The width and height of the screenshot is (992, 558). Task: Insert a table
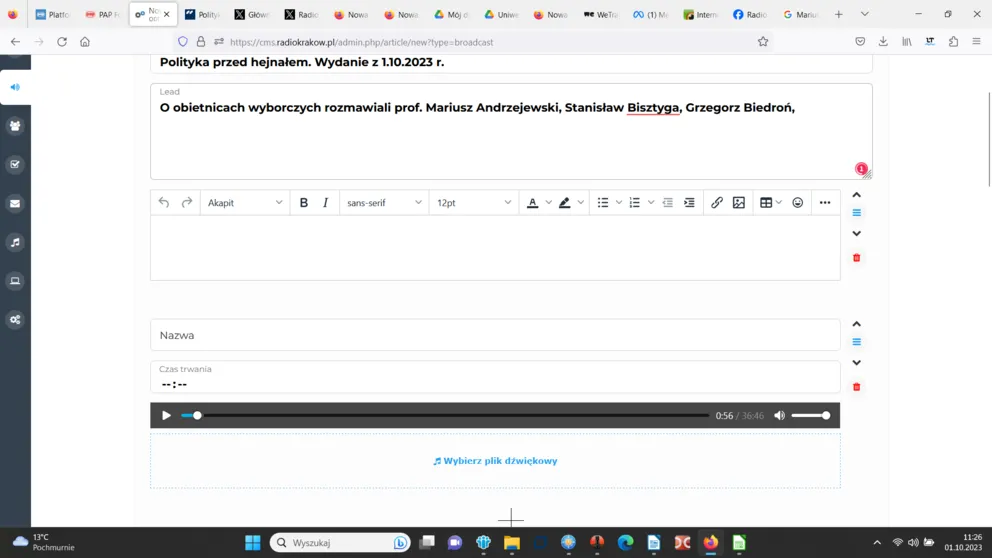(766, 202)
